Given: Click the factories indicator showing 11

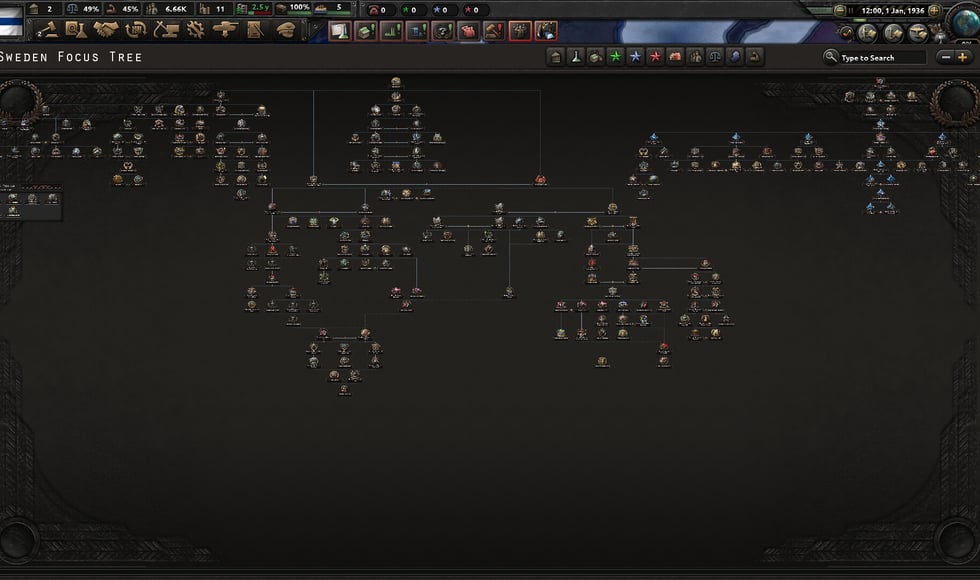Looking at the screenshot, I should point(213,9).
